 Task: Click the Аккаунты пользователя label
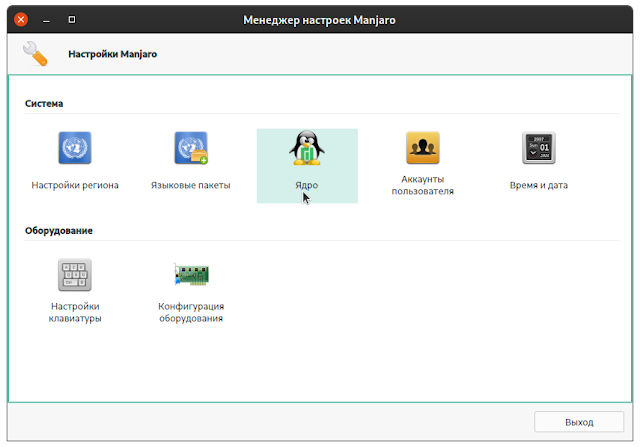[x=423, y=185]
